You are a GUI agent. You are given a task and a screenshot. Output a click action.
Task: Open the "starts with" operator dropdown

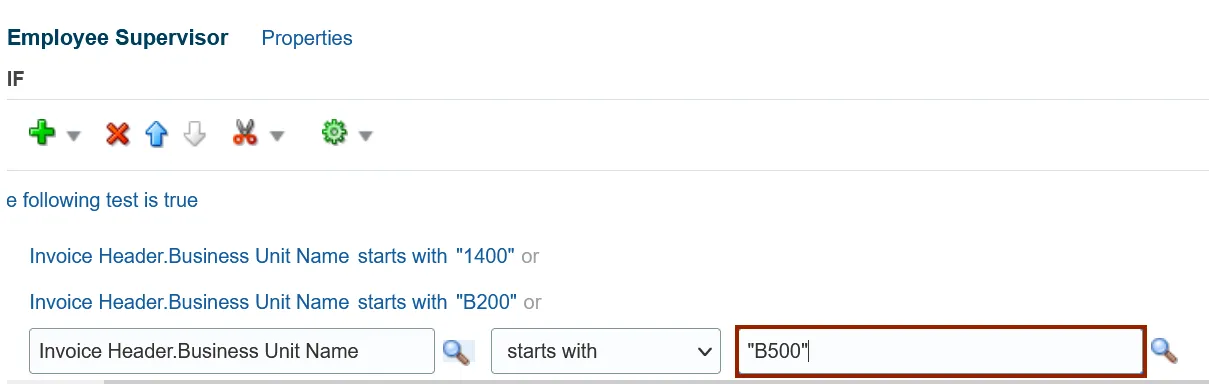pyautogui.click(x=606, y=351)
